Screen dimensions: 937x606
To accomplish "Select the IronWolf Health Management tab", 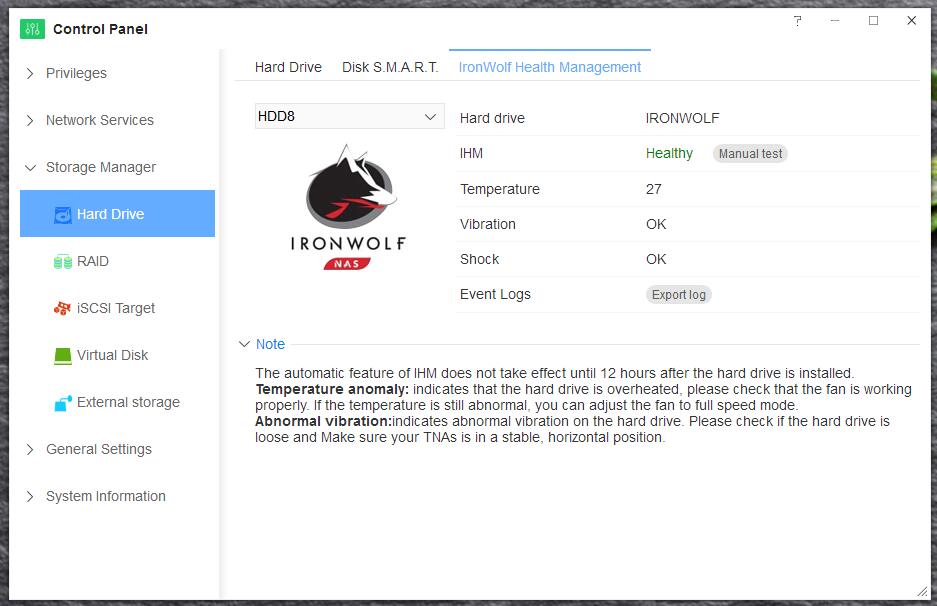I will (549, 67).
